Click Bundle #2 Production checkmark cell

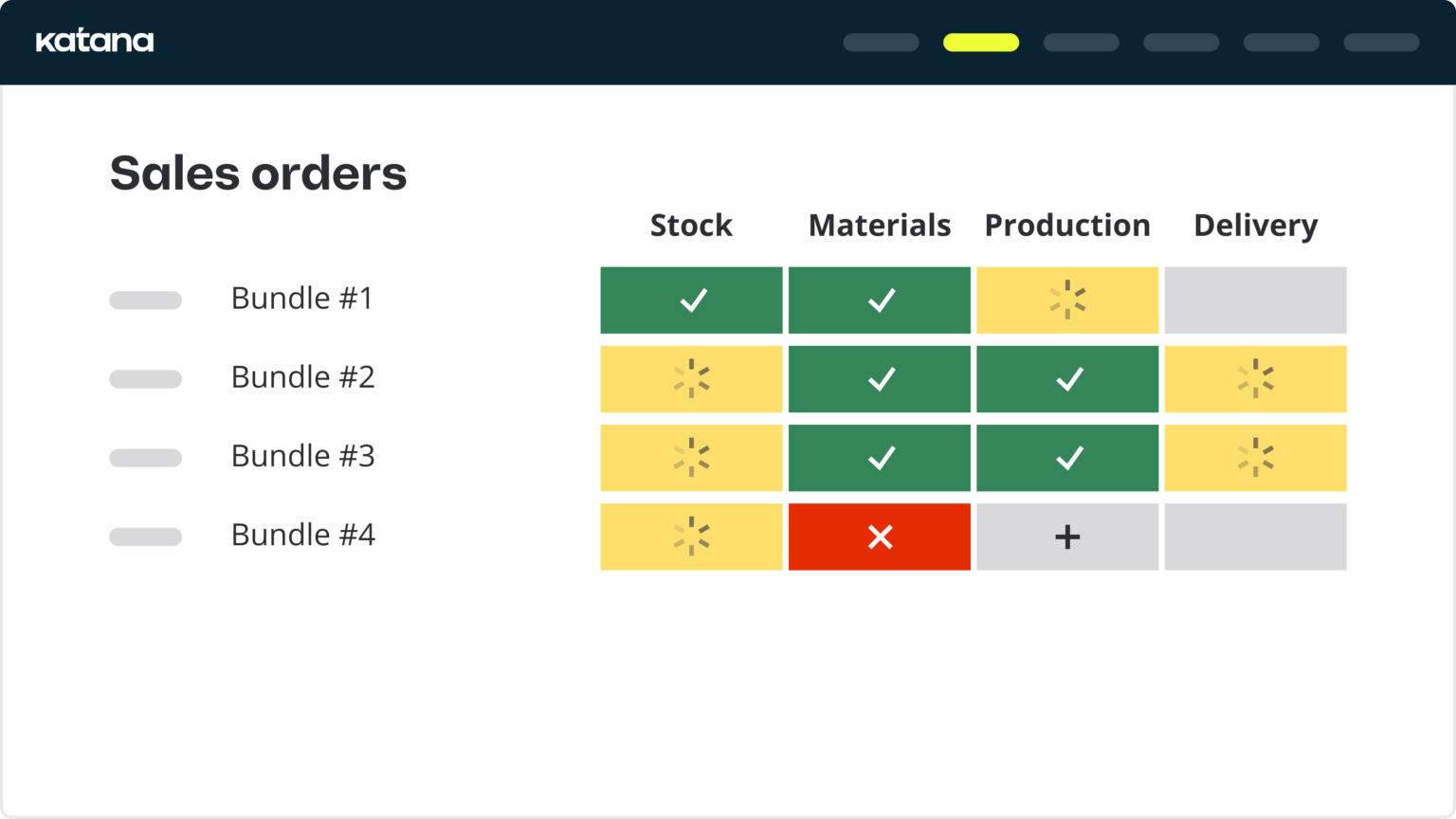point(1067,379)
